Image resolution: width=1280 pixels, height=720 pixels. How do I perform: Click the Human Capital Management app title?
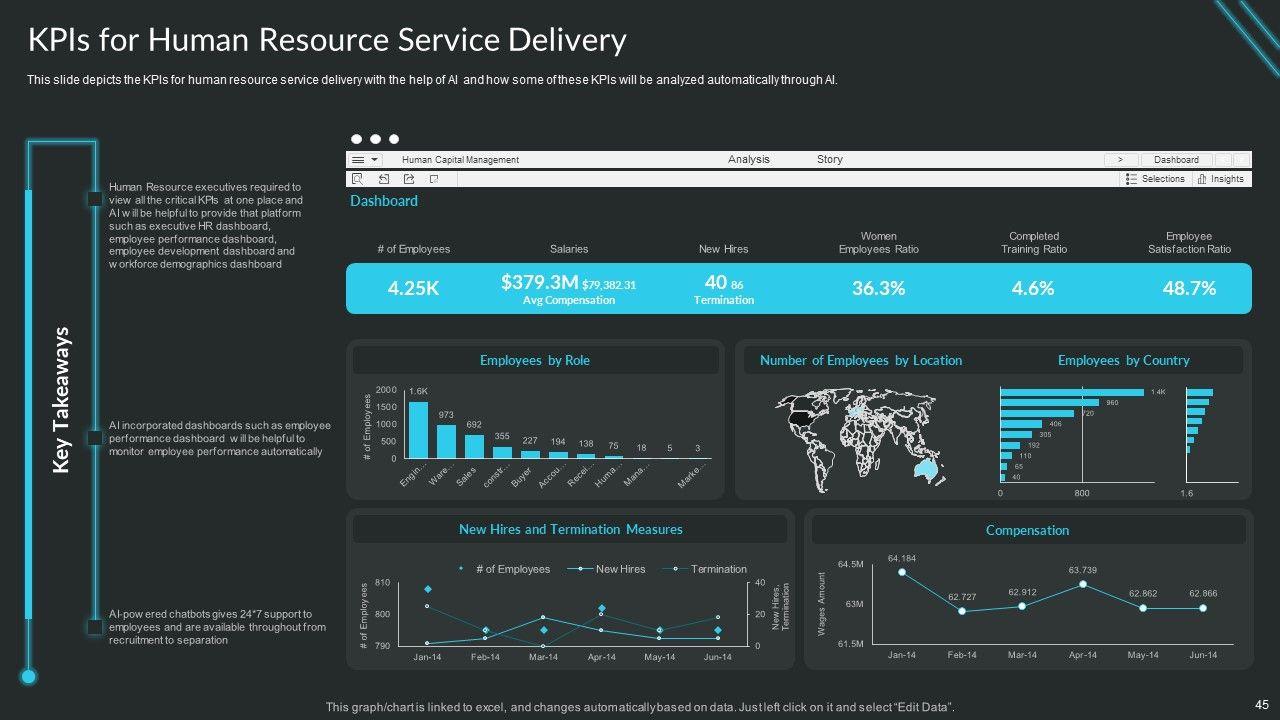point(460,160)
